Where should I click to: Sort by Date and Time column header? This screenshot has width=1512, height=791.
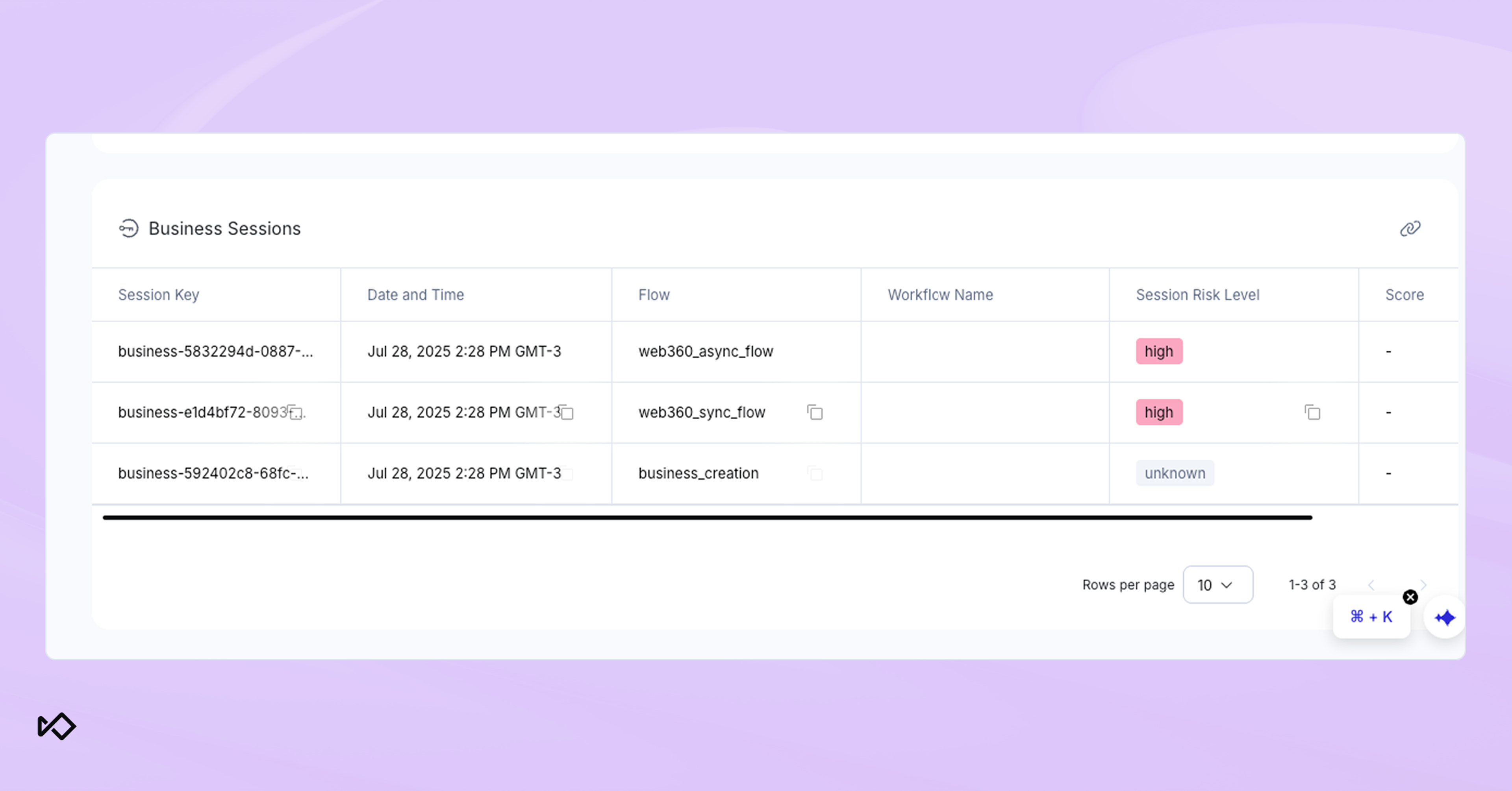point(415,295)
